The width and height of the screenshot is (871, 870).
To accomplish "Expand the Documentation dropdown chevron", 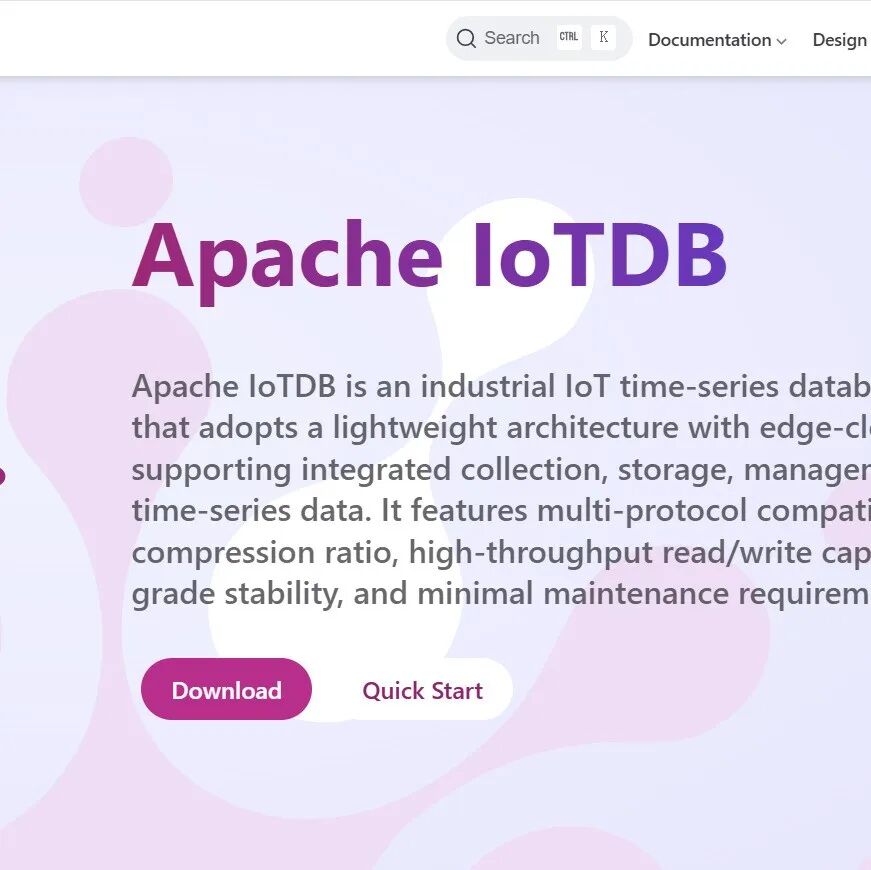I will click(x=781, y=41).
